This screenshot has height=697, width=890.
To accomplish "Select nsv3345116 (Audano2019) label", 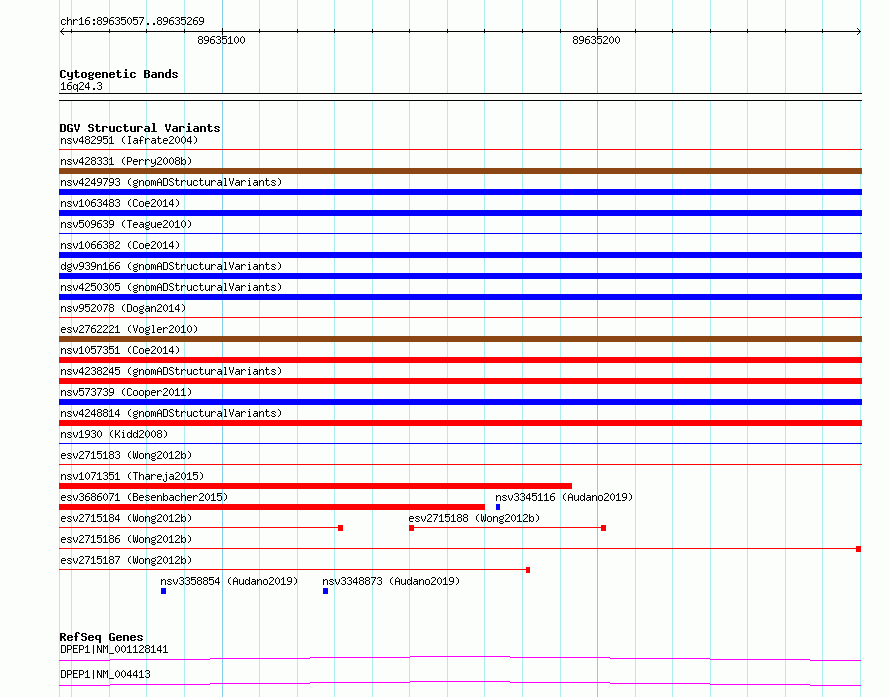I will tap(564, 497).
